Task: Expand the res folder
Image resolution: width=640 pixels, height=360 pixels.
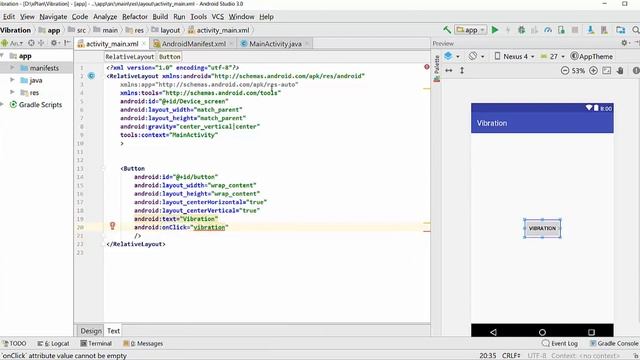Action: [12, 92]
